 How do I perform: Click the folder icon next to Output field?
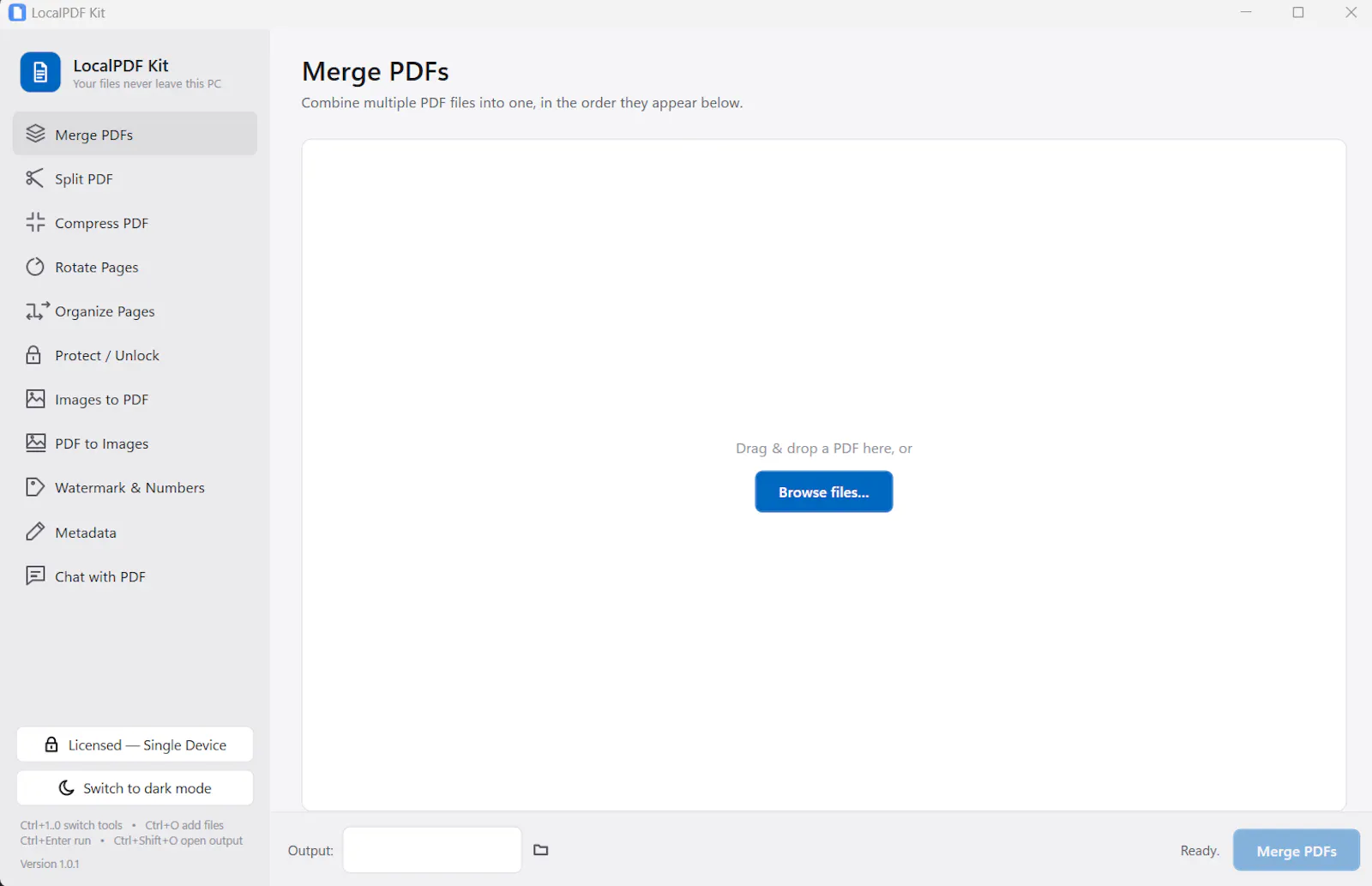[541, 850]
